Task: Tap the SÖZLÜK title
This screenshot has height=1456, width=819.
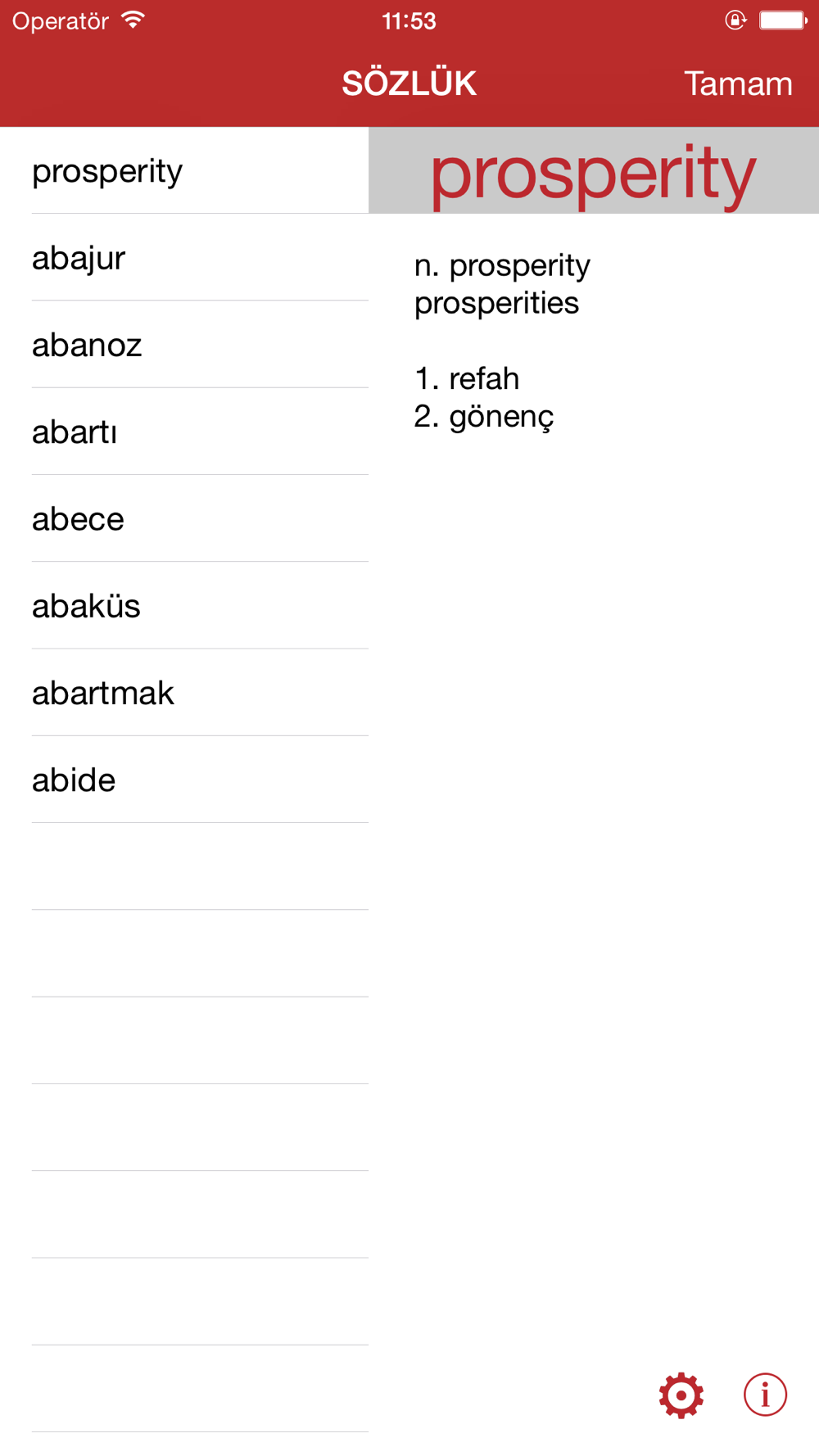Action: (409, 84)
